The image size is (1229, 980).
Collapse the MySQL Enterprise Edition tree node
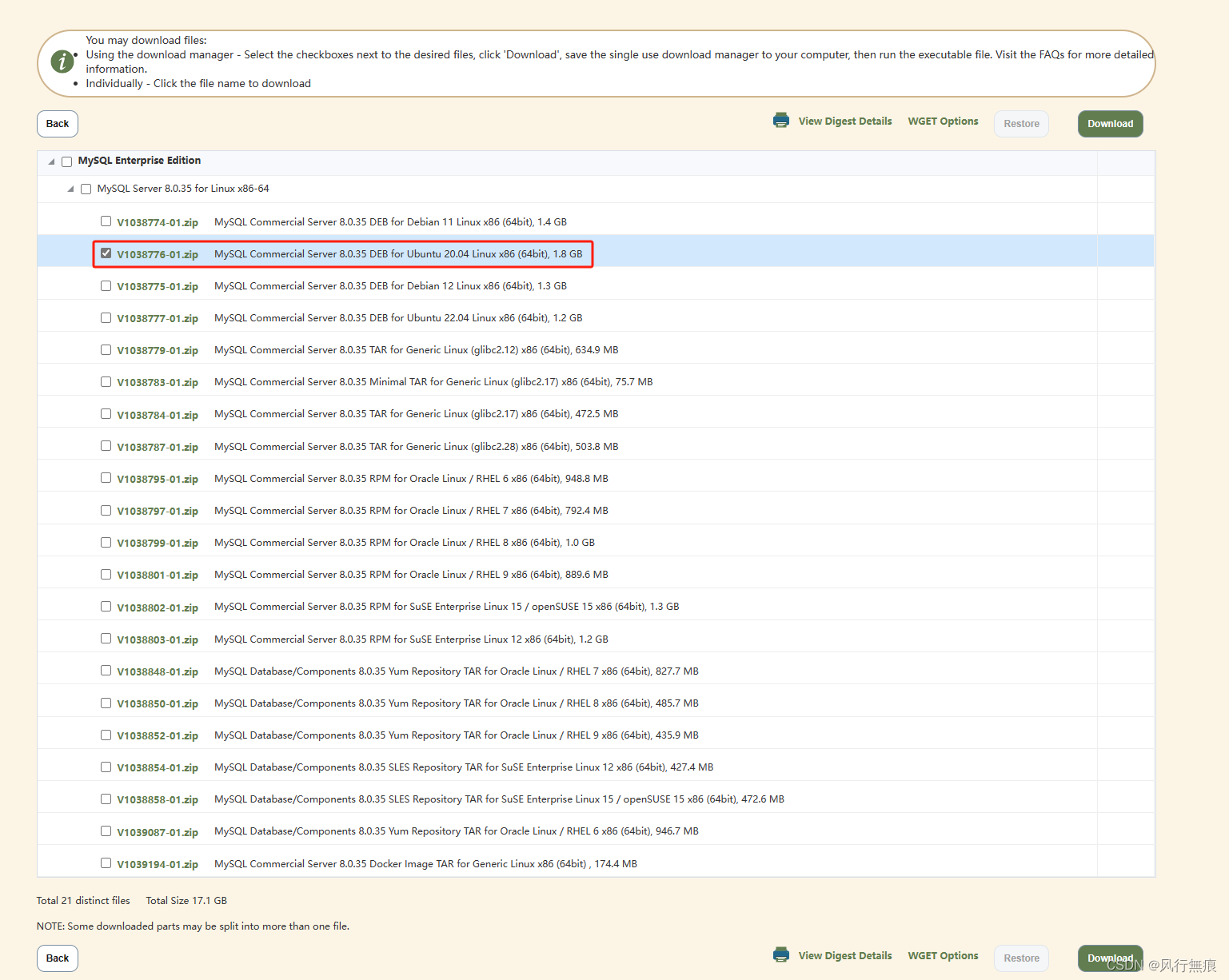(x=51, y=161)
